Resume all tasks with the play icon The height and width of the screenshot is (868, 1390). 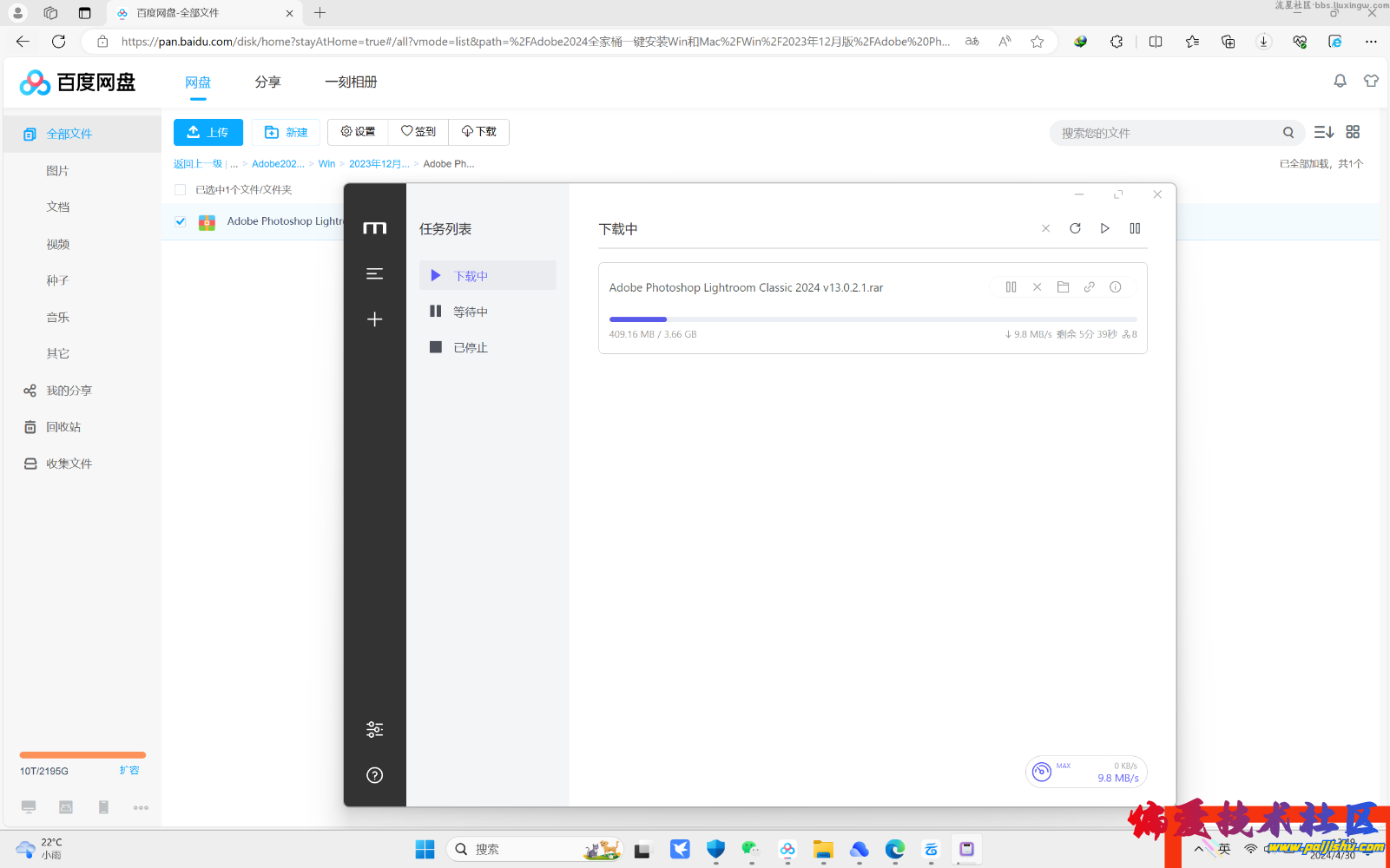click(1104, 228)
